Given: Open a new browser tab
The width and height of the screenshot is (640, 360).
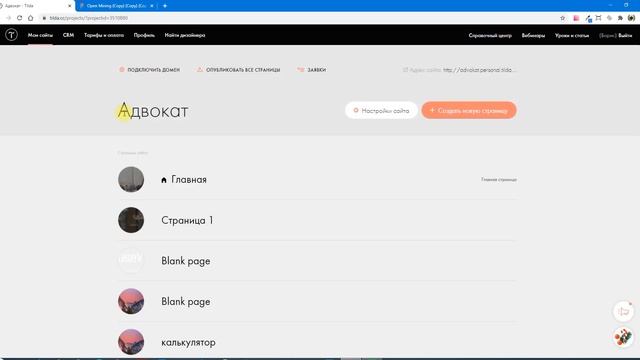Looking at the screenshot, I should tap(165, 6).
